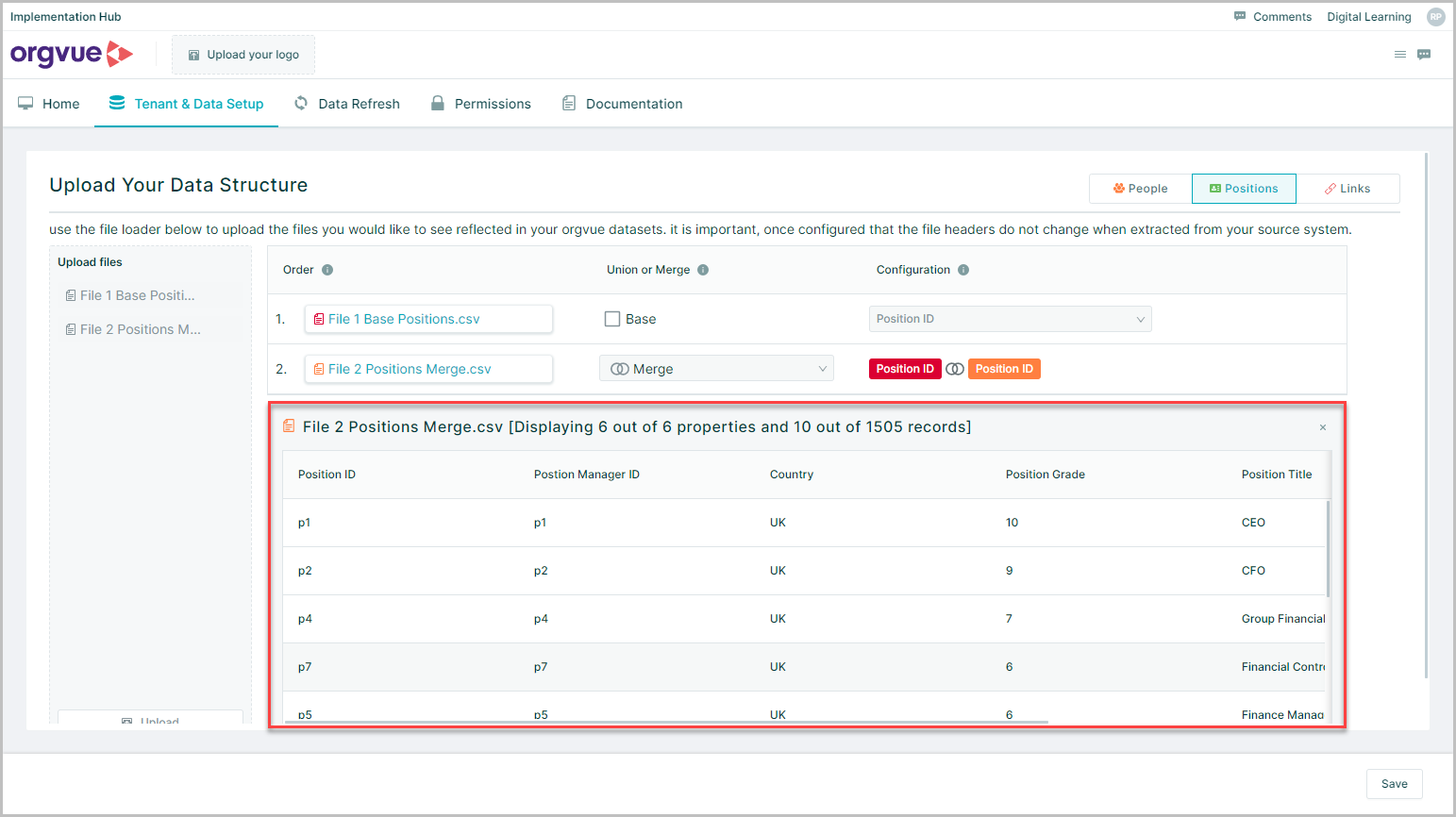
Task: Open the hamburger menu icon
Action: pos(1400,55)
